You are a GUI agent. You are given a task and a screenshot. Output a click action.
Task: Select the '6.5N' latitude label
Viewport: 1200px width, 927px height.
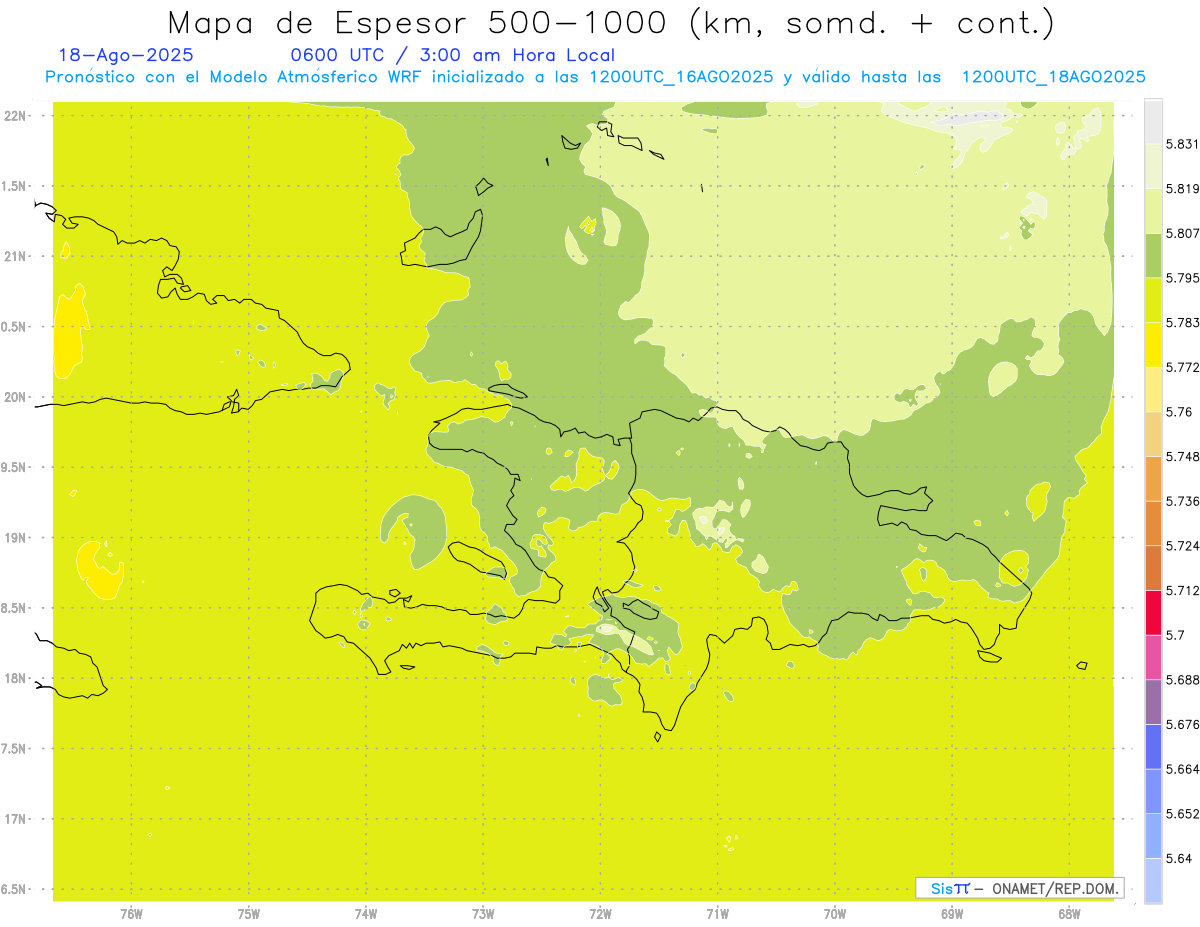click(14, 889)
